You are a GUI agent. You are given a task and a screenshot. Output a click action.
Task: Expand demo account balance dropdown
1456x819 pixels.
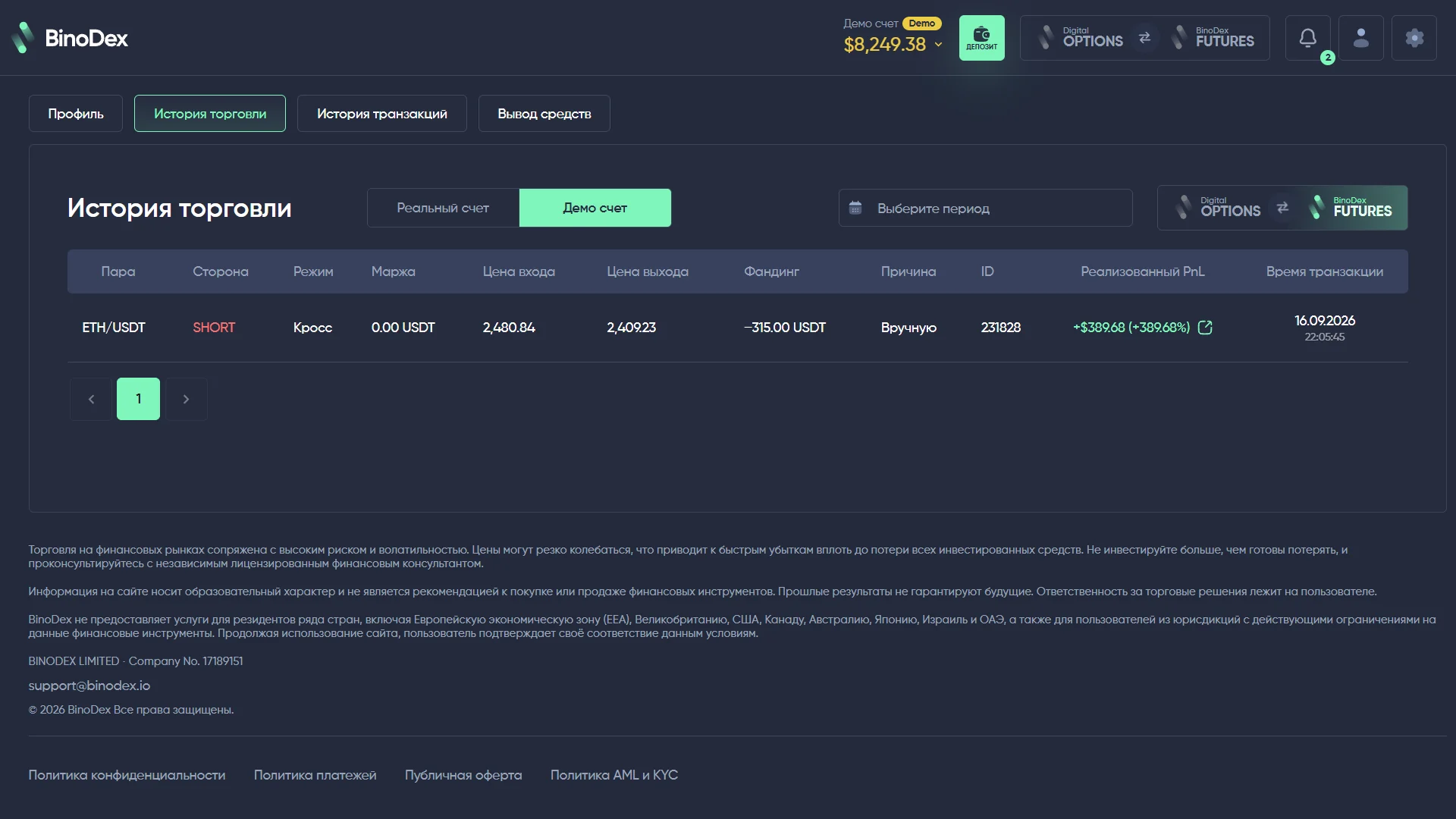click(938, 45)
